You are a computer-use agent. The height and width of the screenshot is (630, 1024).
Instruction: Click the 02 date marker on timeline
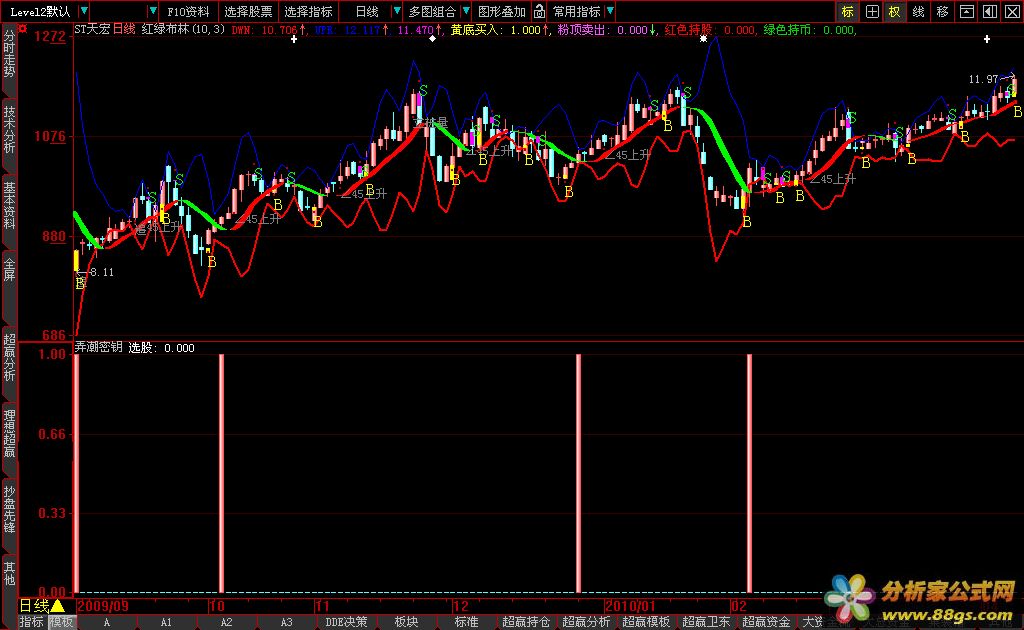[x=738, y=606]
